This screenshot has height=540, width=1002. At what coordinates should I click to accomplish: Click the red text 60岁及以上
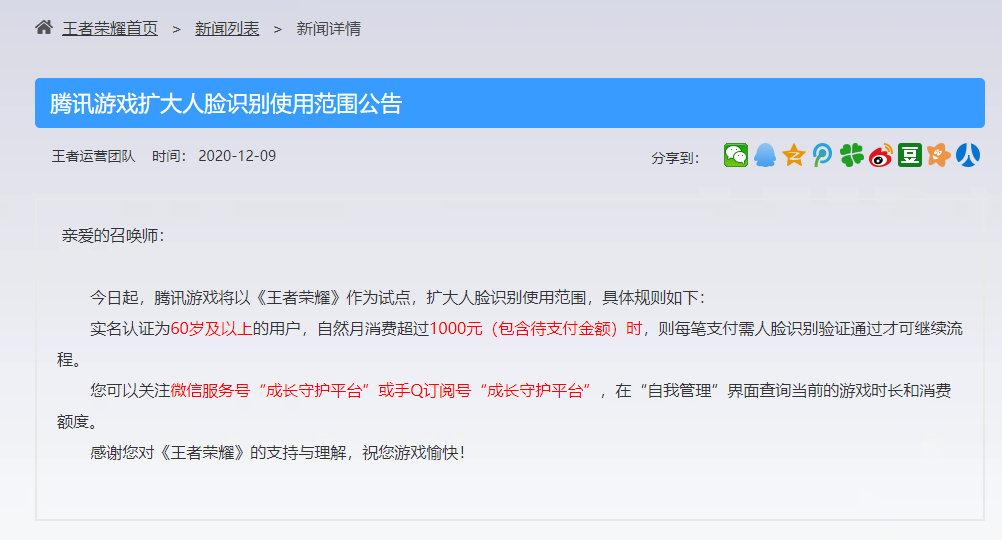point(212,328)
